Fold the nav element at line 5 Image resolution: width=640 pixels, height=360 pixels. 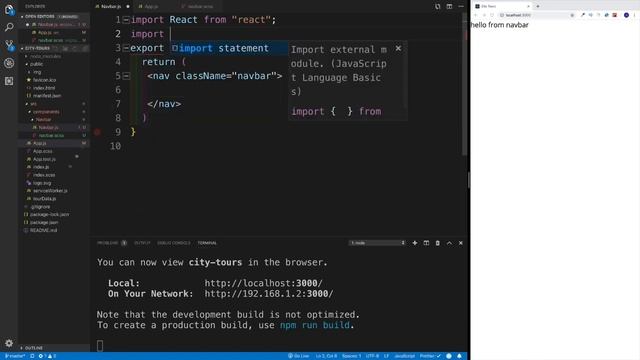click(x=126, y=76)
